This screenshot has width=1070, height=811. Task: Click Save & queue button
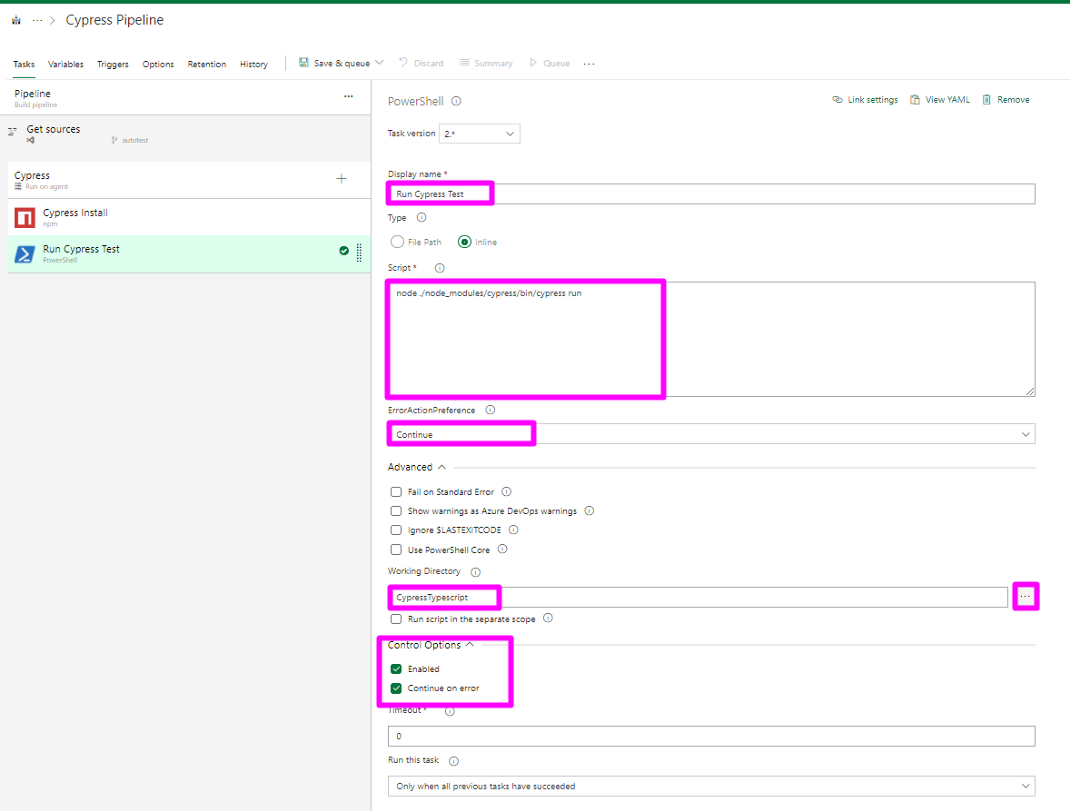click(334, 63)
